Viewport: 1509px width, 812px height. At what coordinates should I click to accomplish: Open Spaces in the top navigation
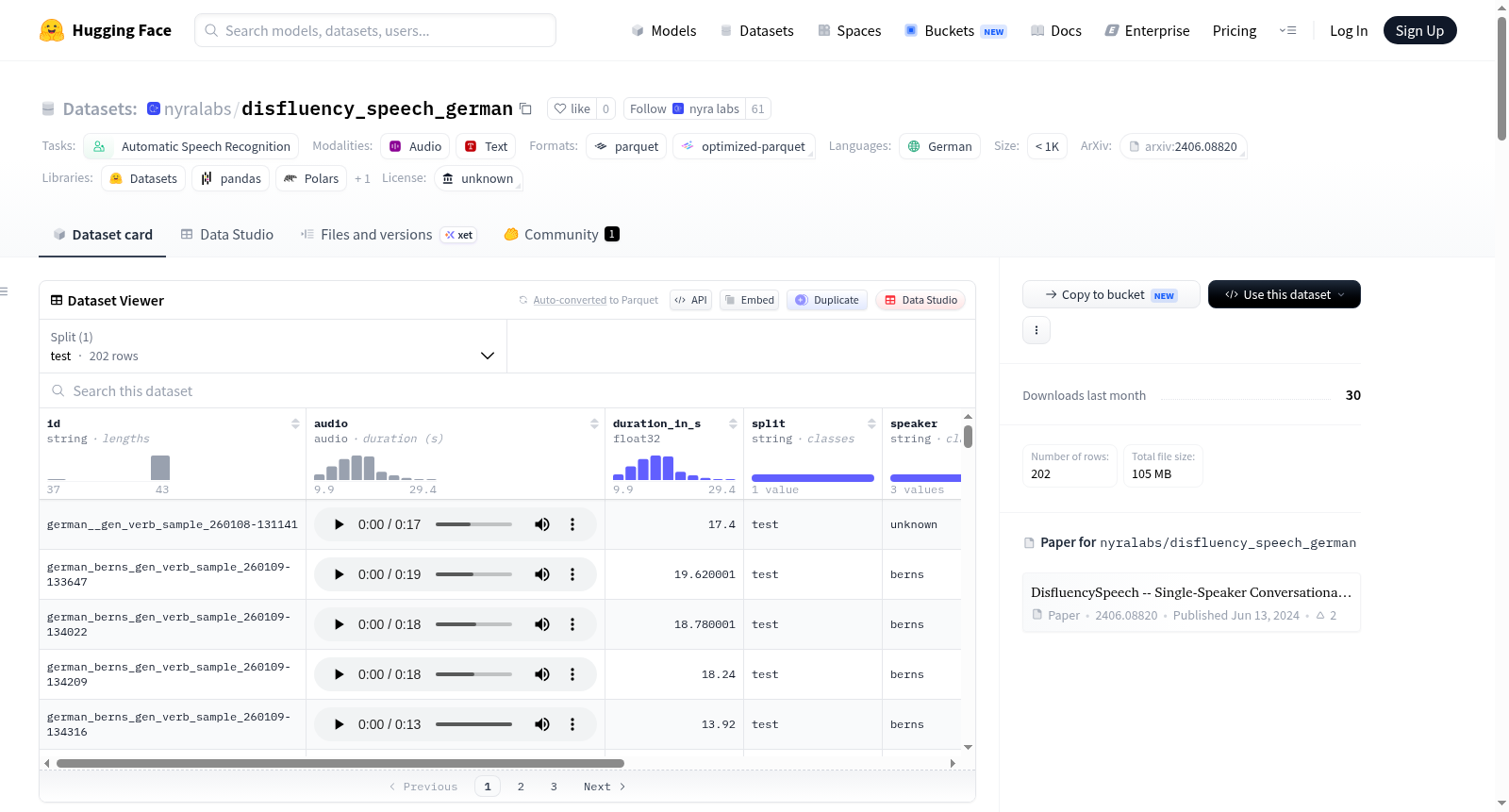click(x=849, y=30)
